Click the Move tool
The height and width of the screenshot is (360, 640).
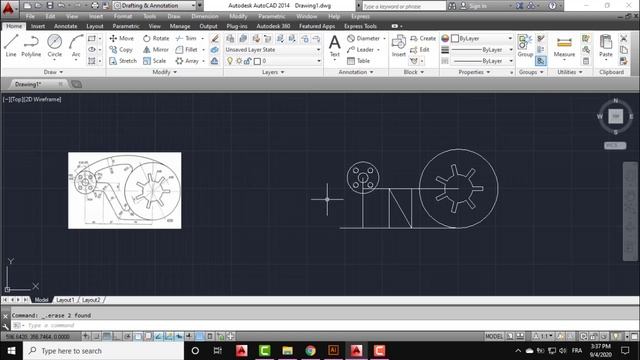pyautogui.click(x=122, y=38)
